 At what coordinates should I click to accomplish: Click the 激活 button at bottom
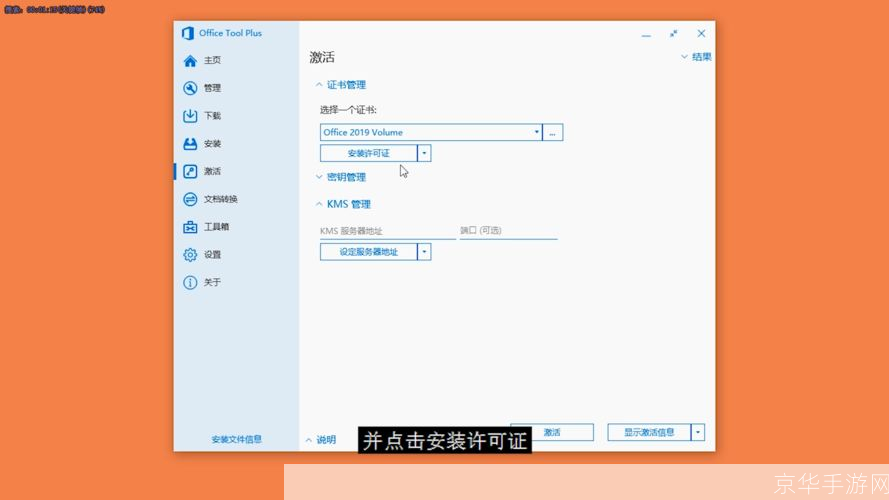coord(552,432)
